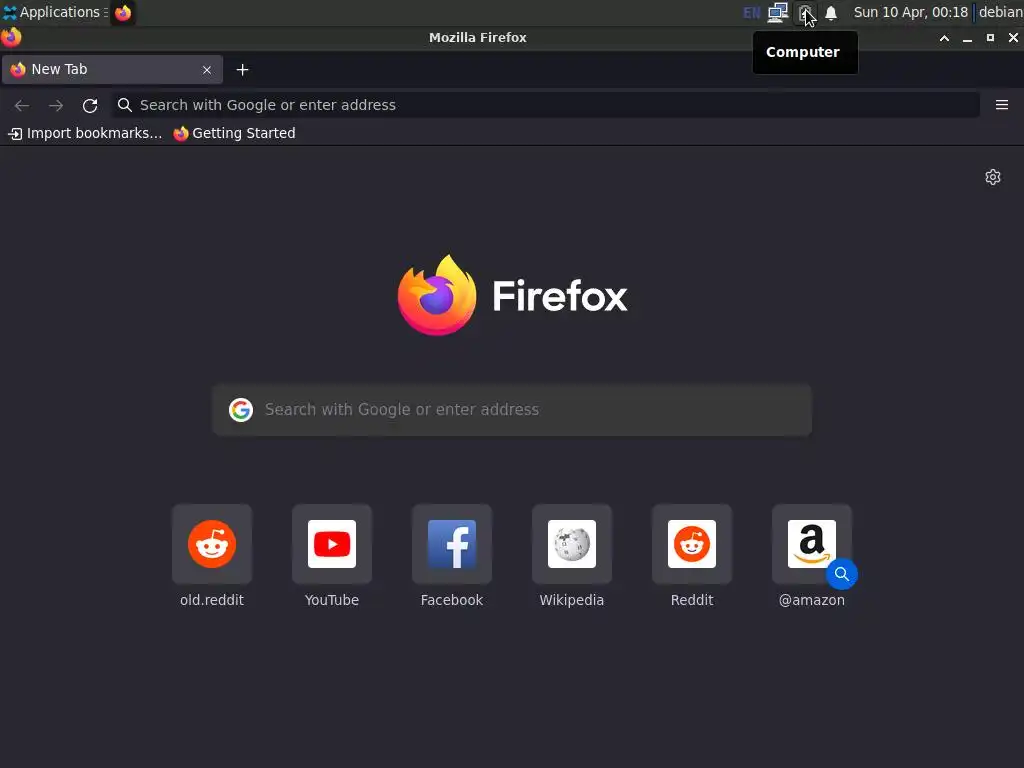Open the new tab personalize gear icon
The height and width of the screenshot is (768, 1024).
(993, 177)
